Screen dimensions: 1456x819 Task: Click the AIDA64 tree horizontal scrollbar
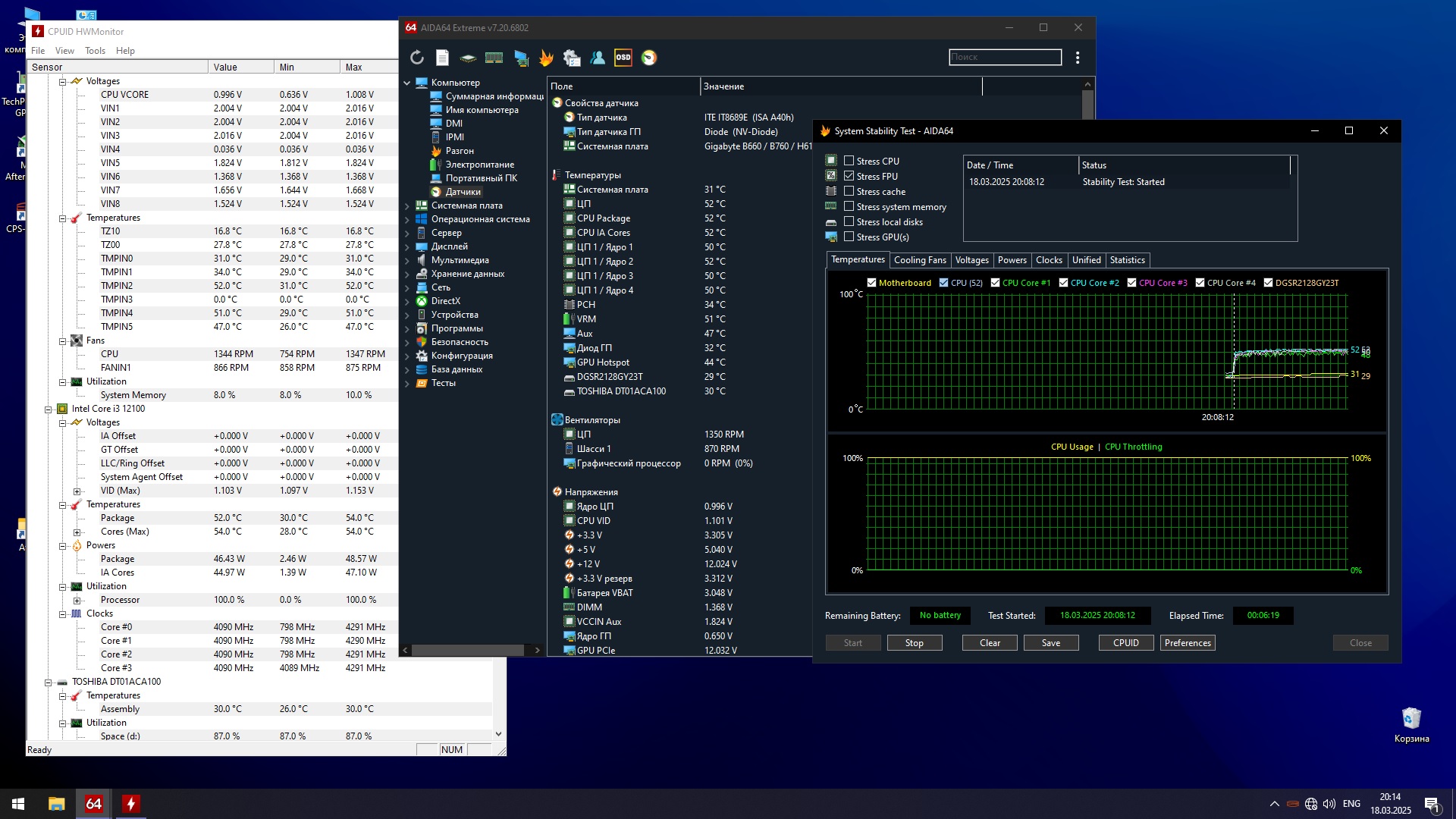pos(467,650)
